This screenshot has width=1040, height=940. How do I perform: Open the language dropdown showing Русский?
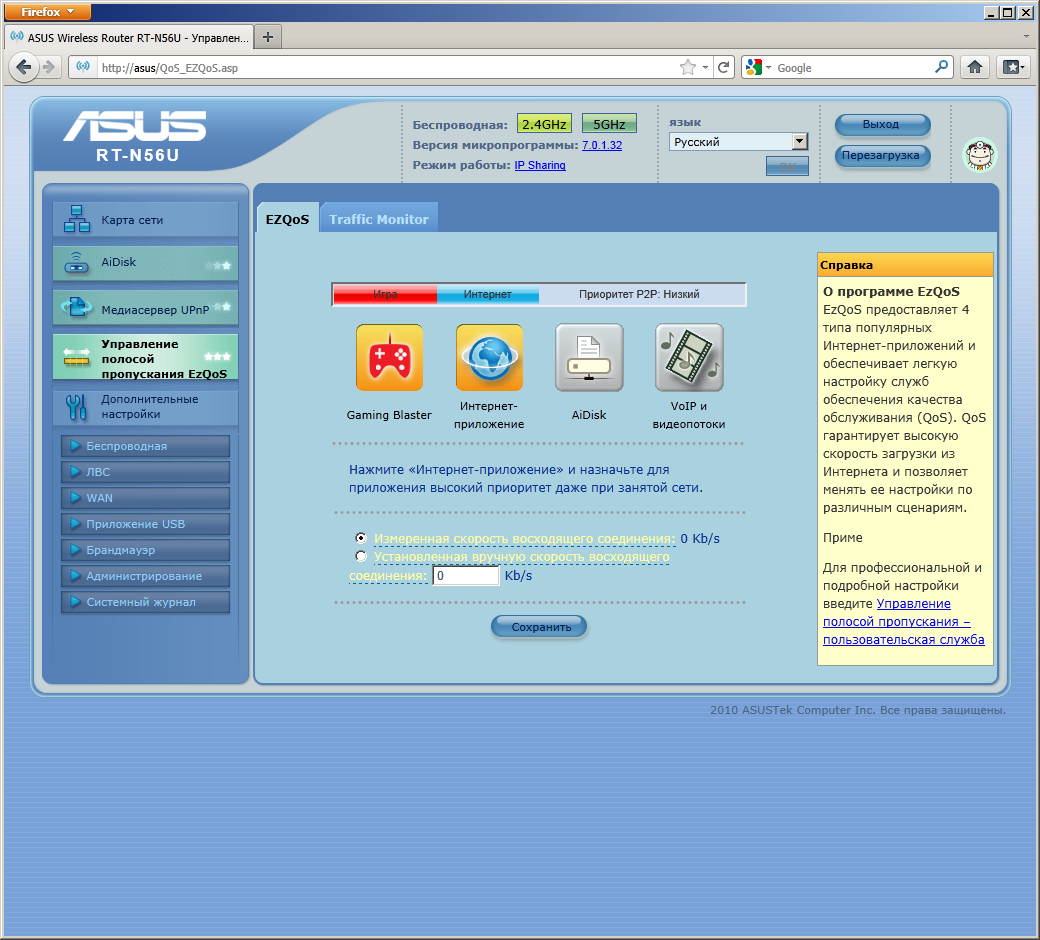[x=738, y=141]
